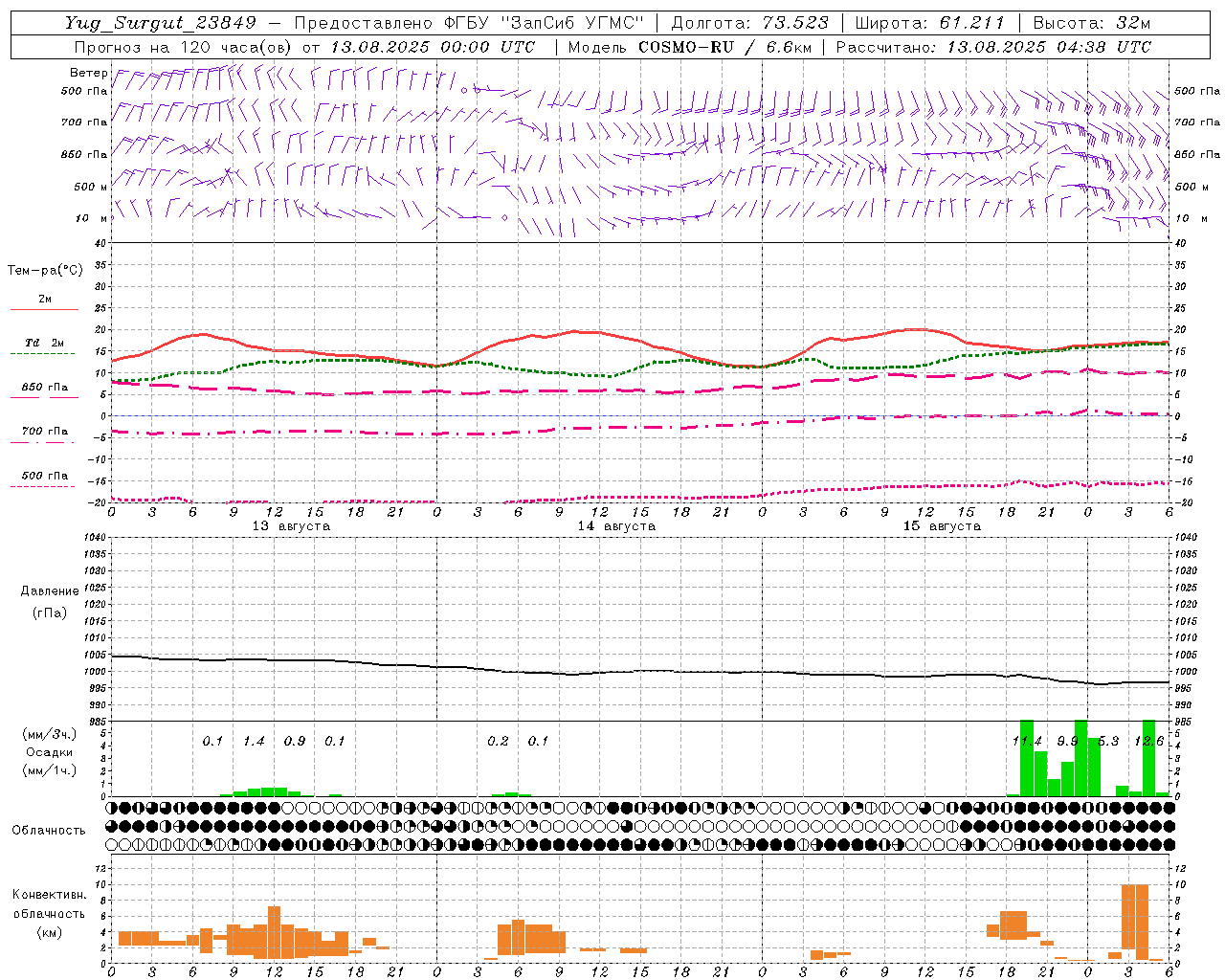1225x980 pixels.
Task: Click the Ветер wind panel label
Action: coord(88,73)
